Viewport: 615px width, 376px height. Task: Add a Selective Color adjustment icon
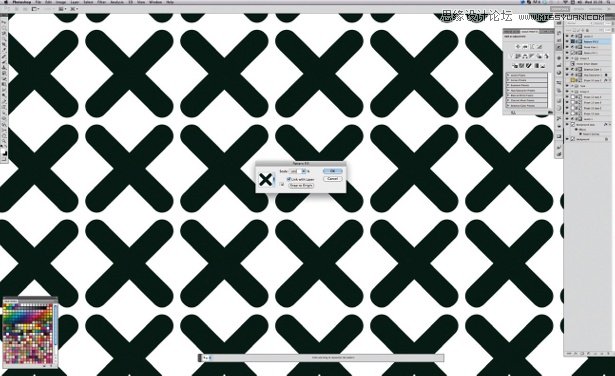[543, 65]
